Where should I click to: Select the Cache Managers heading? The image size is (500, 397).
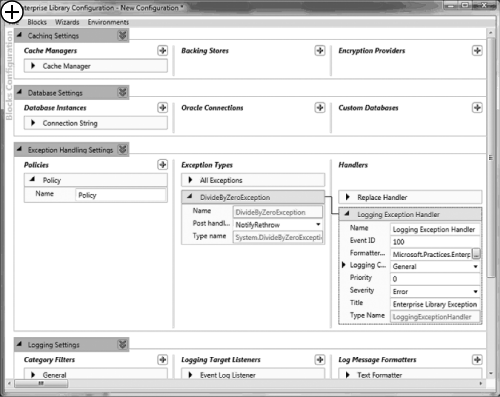pyautogui.click(x=50, y=51)
